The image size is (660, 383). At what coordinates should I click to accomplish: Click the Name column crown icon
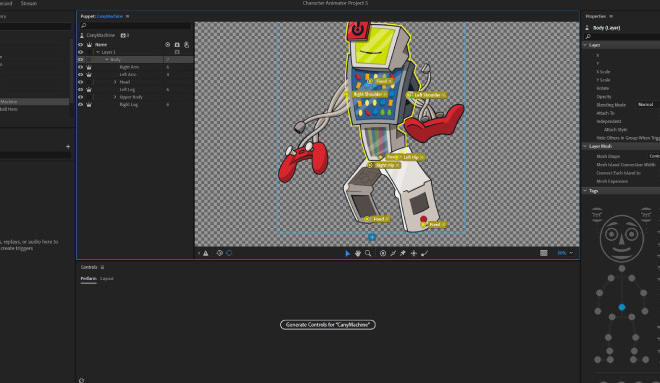click(89, 45)
